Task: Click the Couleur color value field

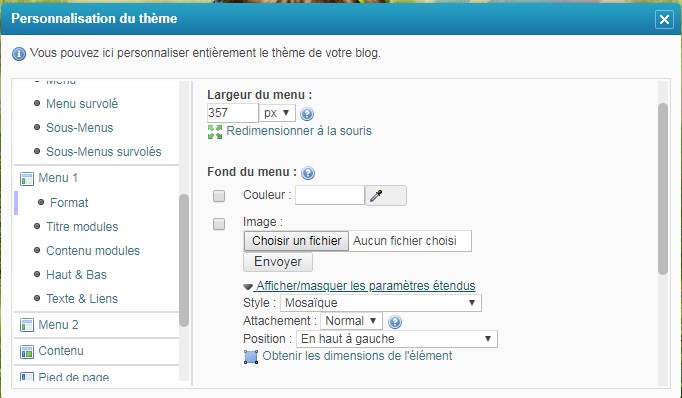Action: coord(330,195)
